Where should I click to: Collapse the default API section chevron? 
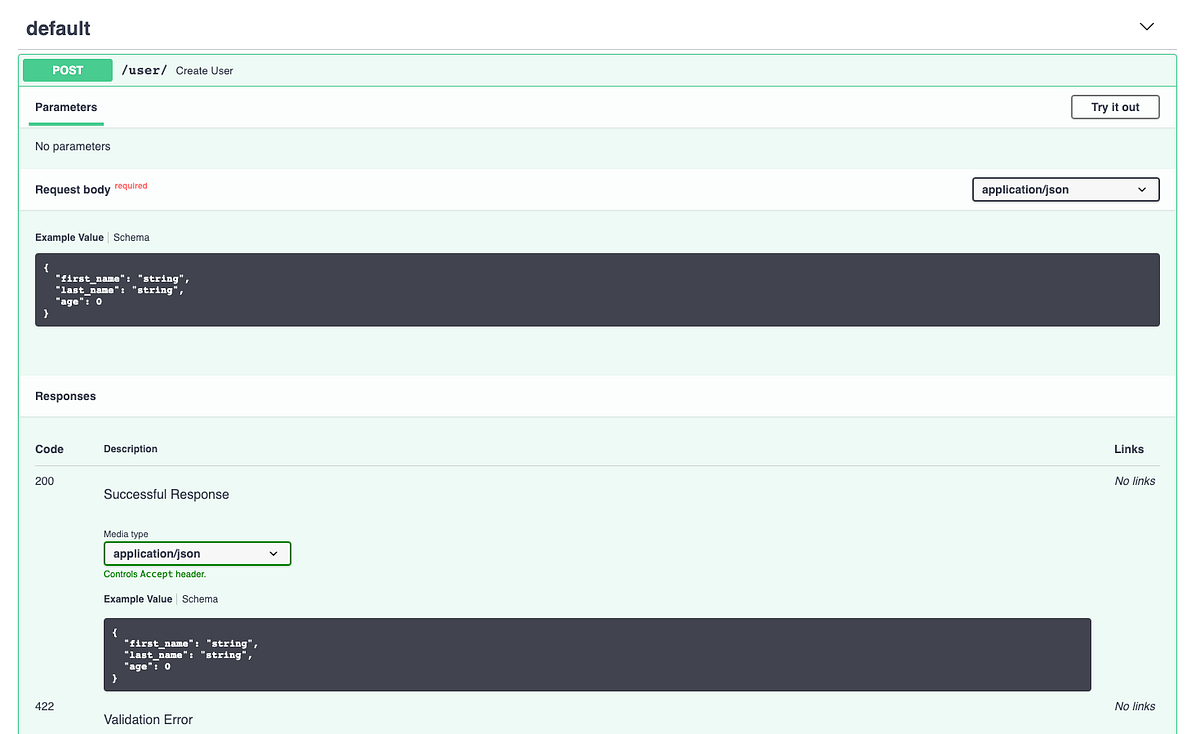[1146, 26]
